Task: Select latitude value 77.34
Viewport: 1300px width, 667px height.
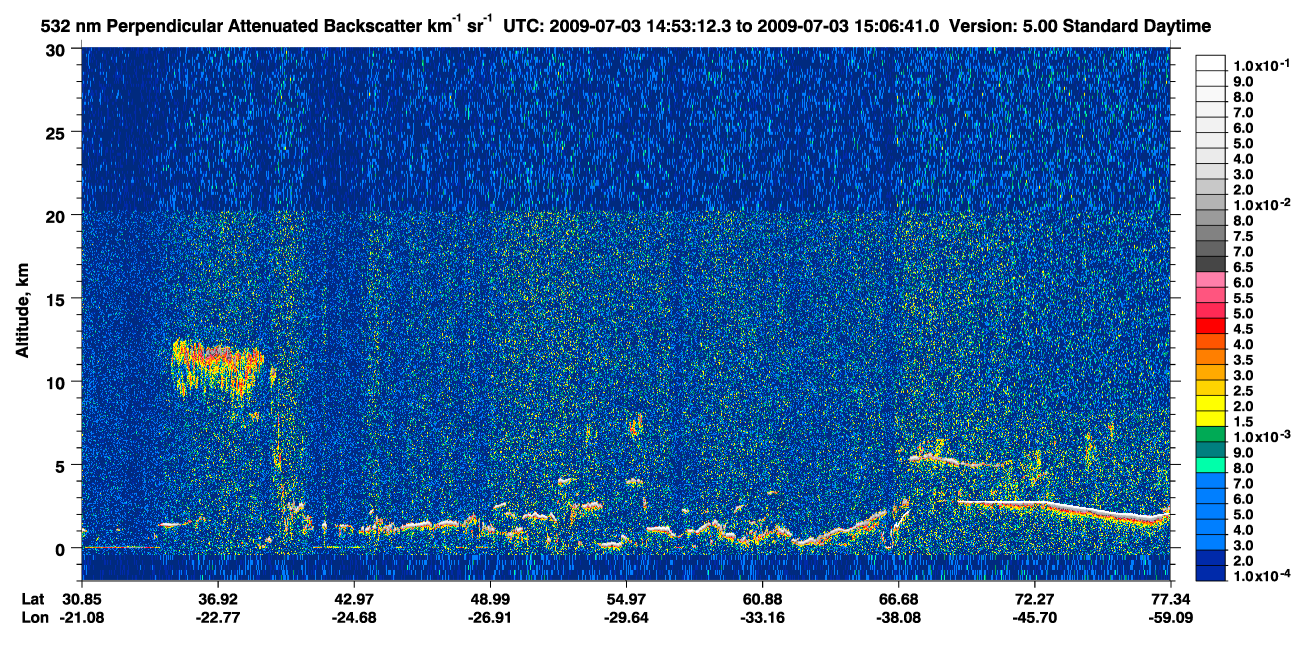Action: (1170, 599)
